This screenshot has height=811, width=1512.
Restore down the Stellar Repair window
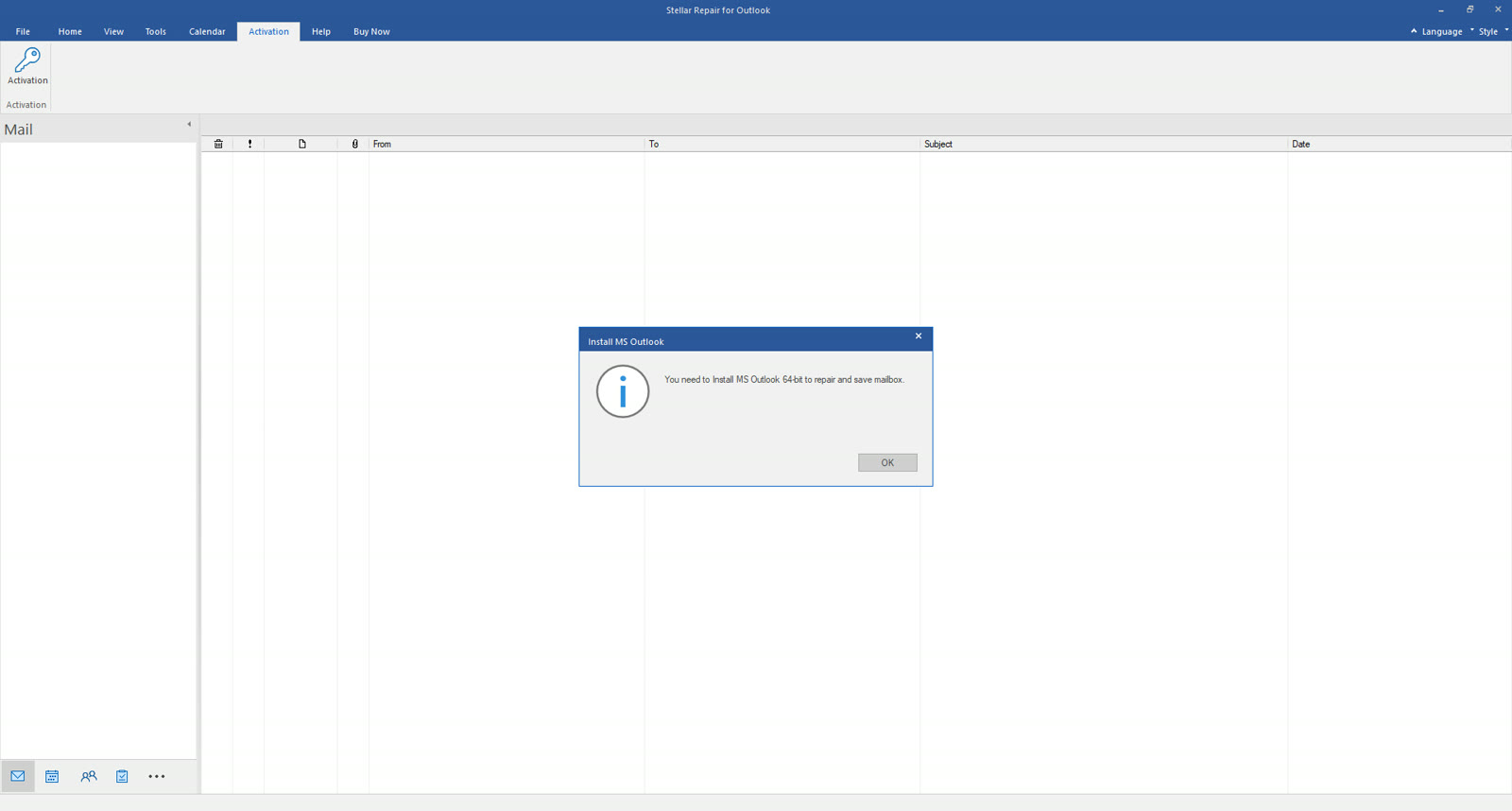(1469, 9)
